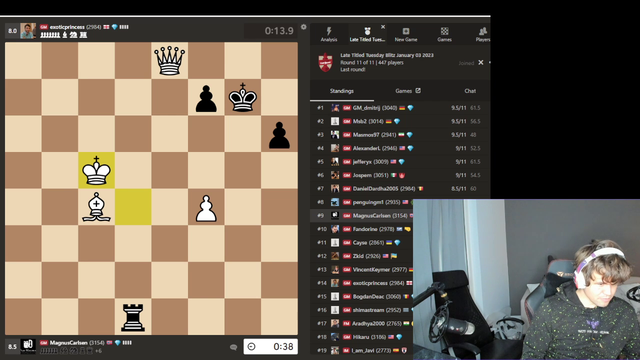The height and width of the screenshot is (360, 640).
Task: Open DanielDardha2005 standings row
Action: click(400, 189)
